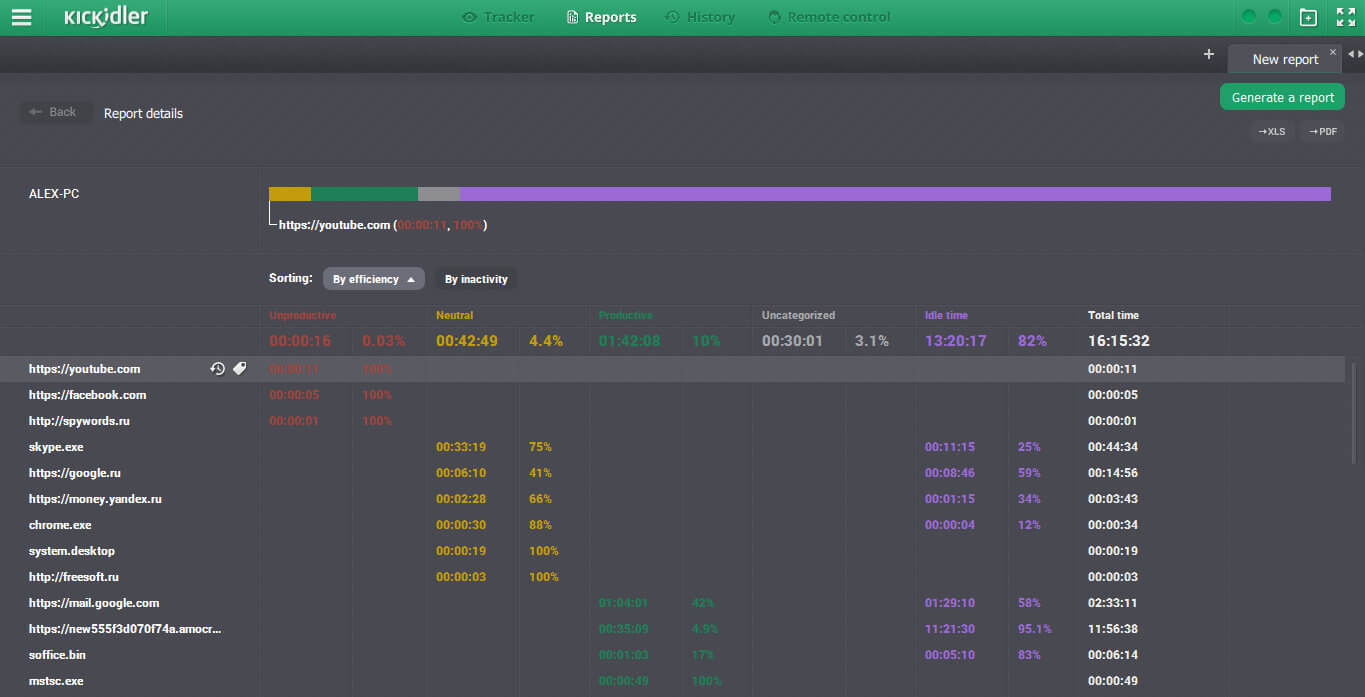Open the hamburger main menu
1365x697 pixels.
21,17
